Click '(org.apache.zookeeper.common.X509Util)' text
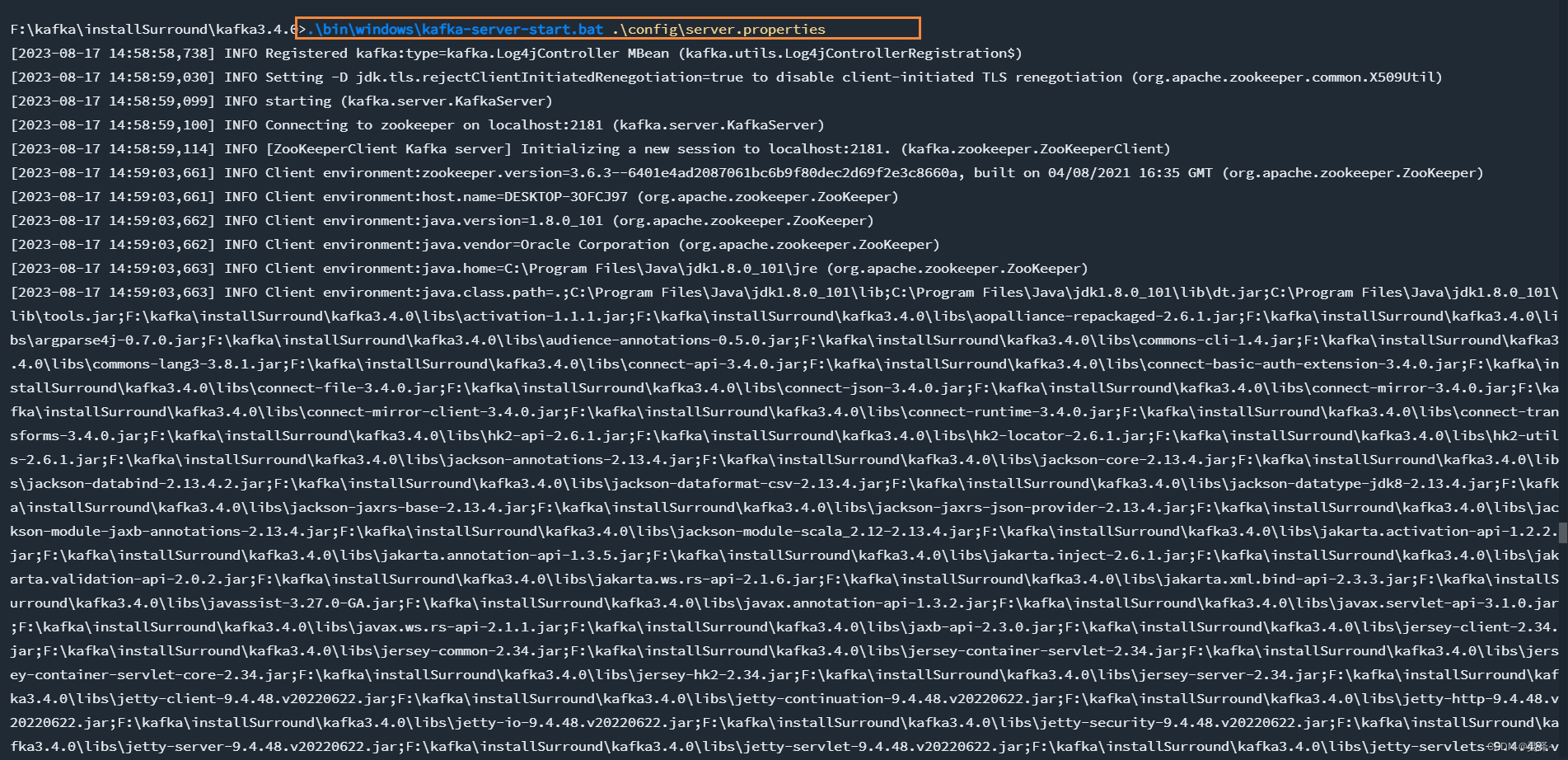Viewport: 1568px width, 760px height. tap(1287, 77)
